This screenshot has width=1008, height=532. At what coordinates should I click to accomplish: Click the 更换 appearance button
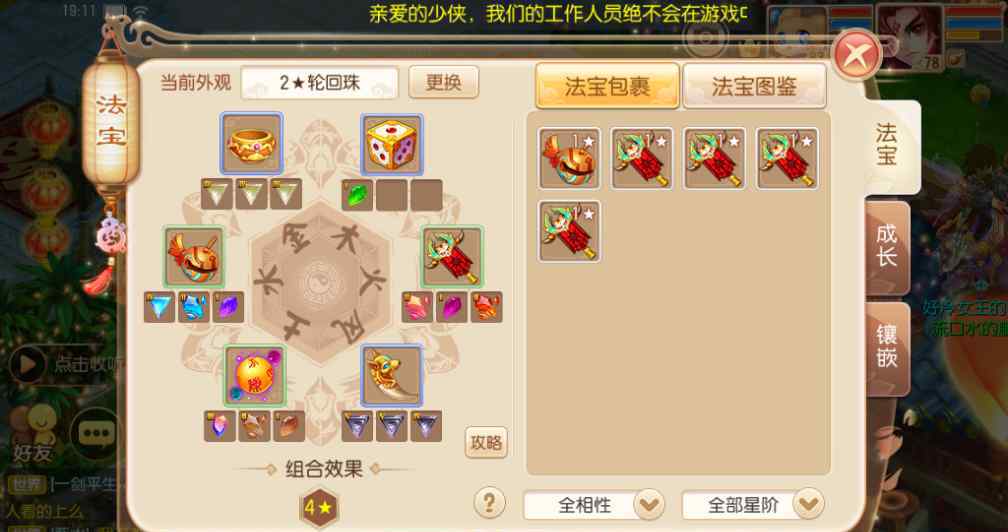pos(444,82)
